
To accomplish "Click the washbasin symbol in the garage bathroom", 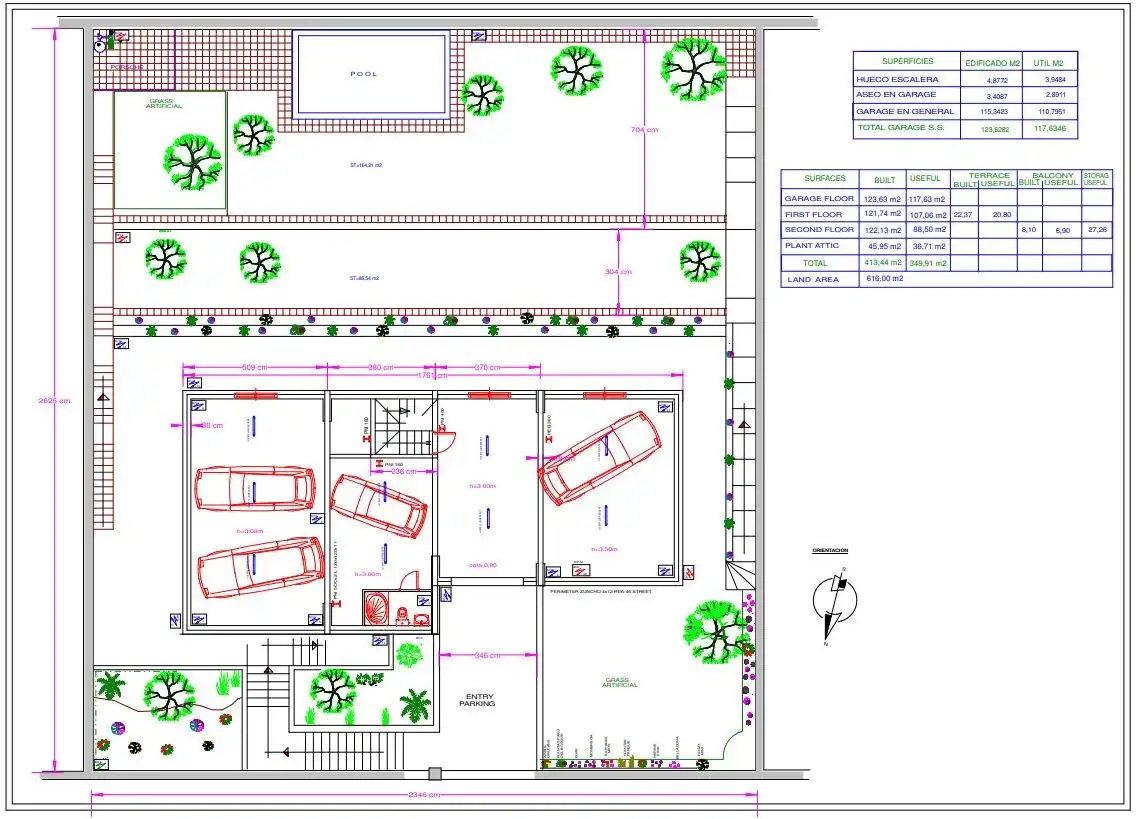I will pyautogui.click(x=421, y=619).
